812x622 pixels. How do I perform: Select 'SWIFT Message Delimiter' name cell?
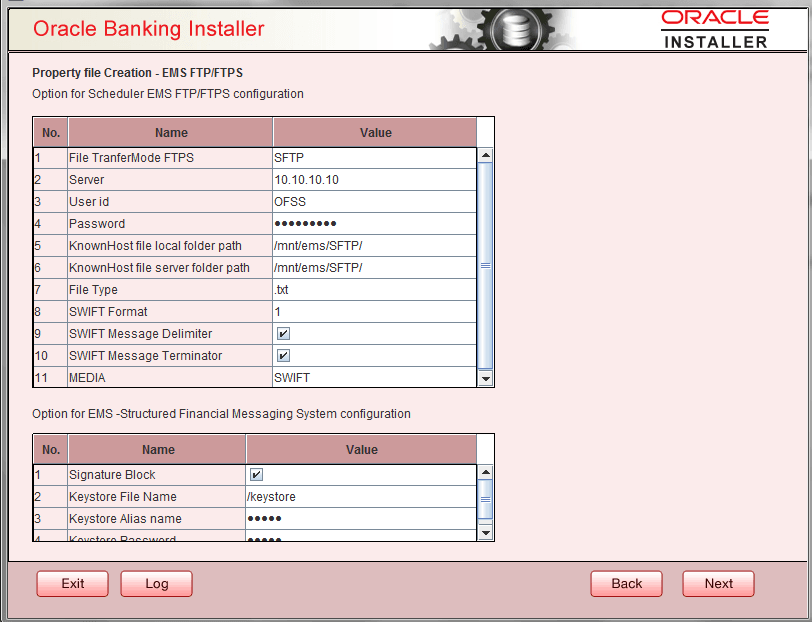click(x=170, y=334)
